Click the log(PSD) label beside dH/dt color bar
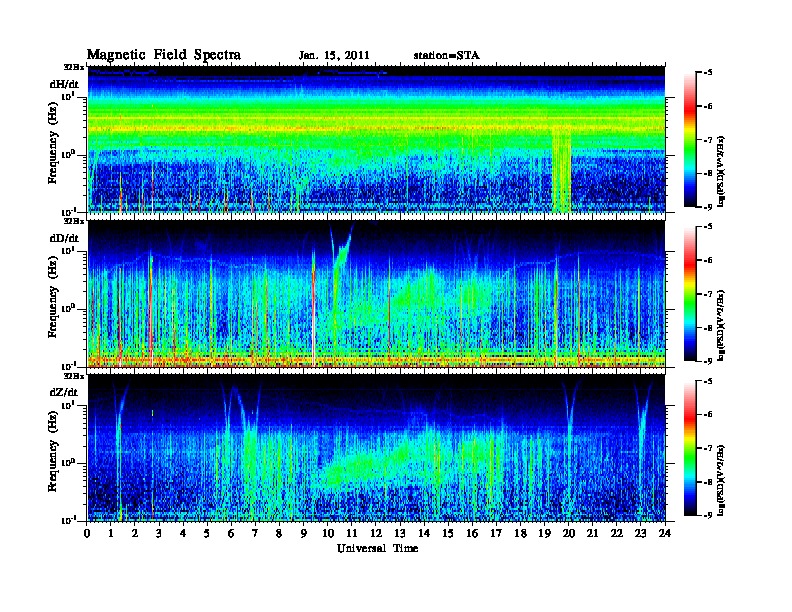This screenshot has width=792, height=612. tap(721, 171)
